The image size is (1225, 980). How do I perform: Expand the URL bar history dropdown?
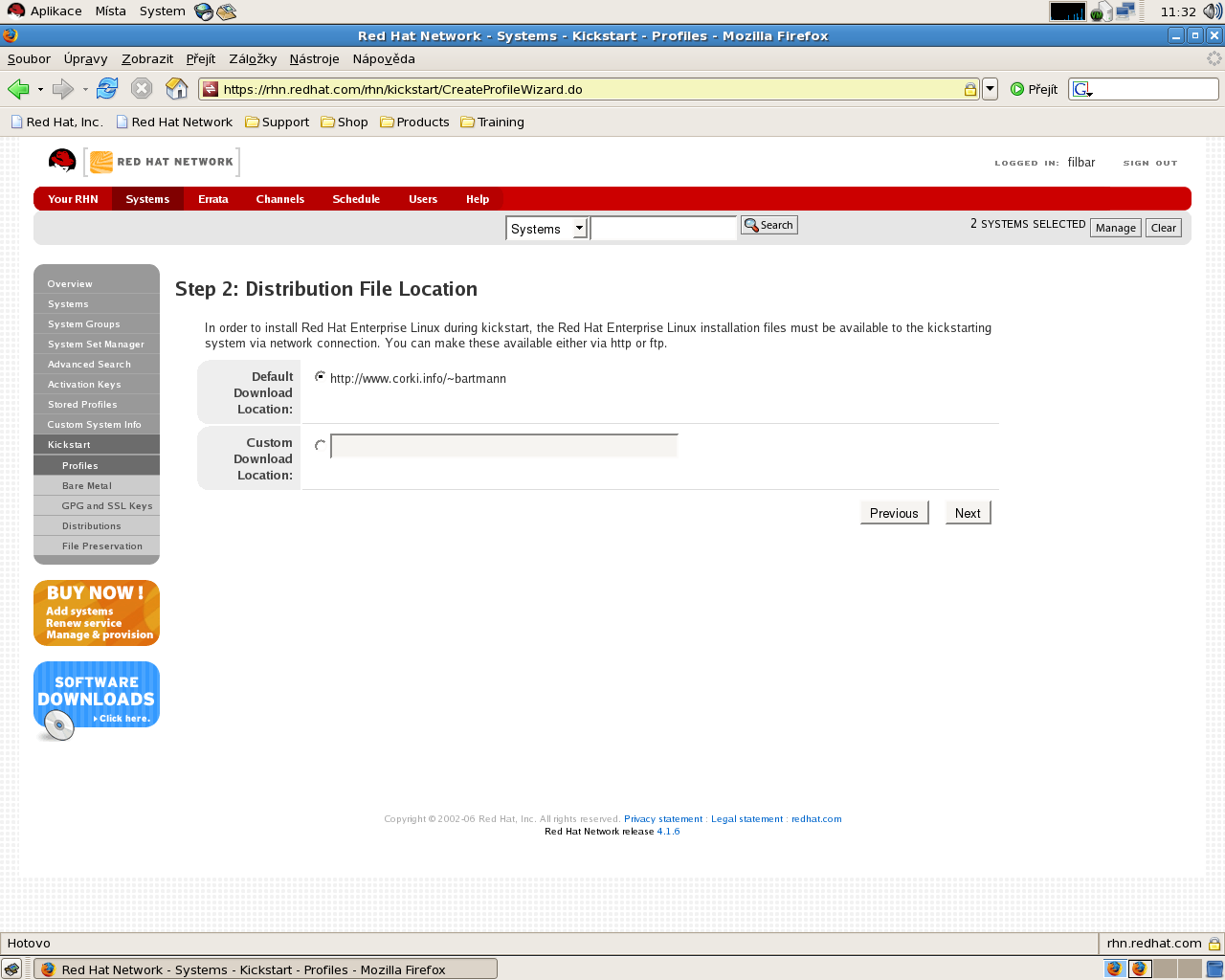click(x=990, y=89)
